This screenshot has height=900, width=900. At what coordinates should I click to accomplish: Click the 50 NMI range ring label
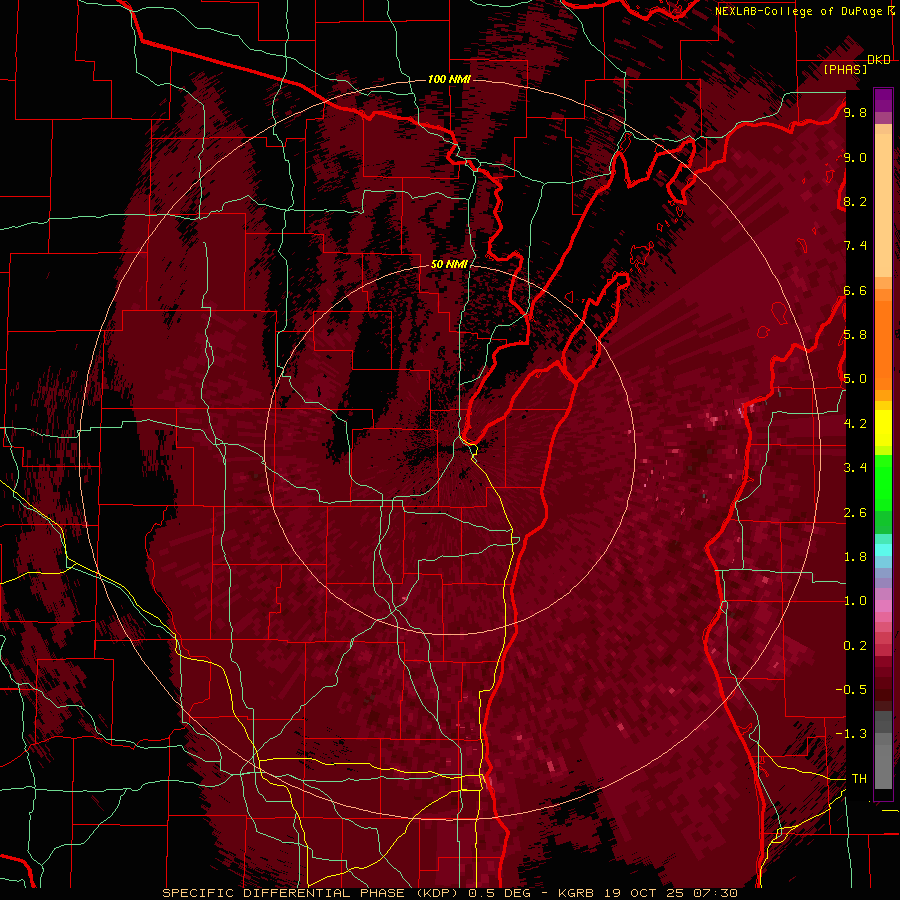click(x=449, y=265)
